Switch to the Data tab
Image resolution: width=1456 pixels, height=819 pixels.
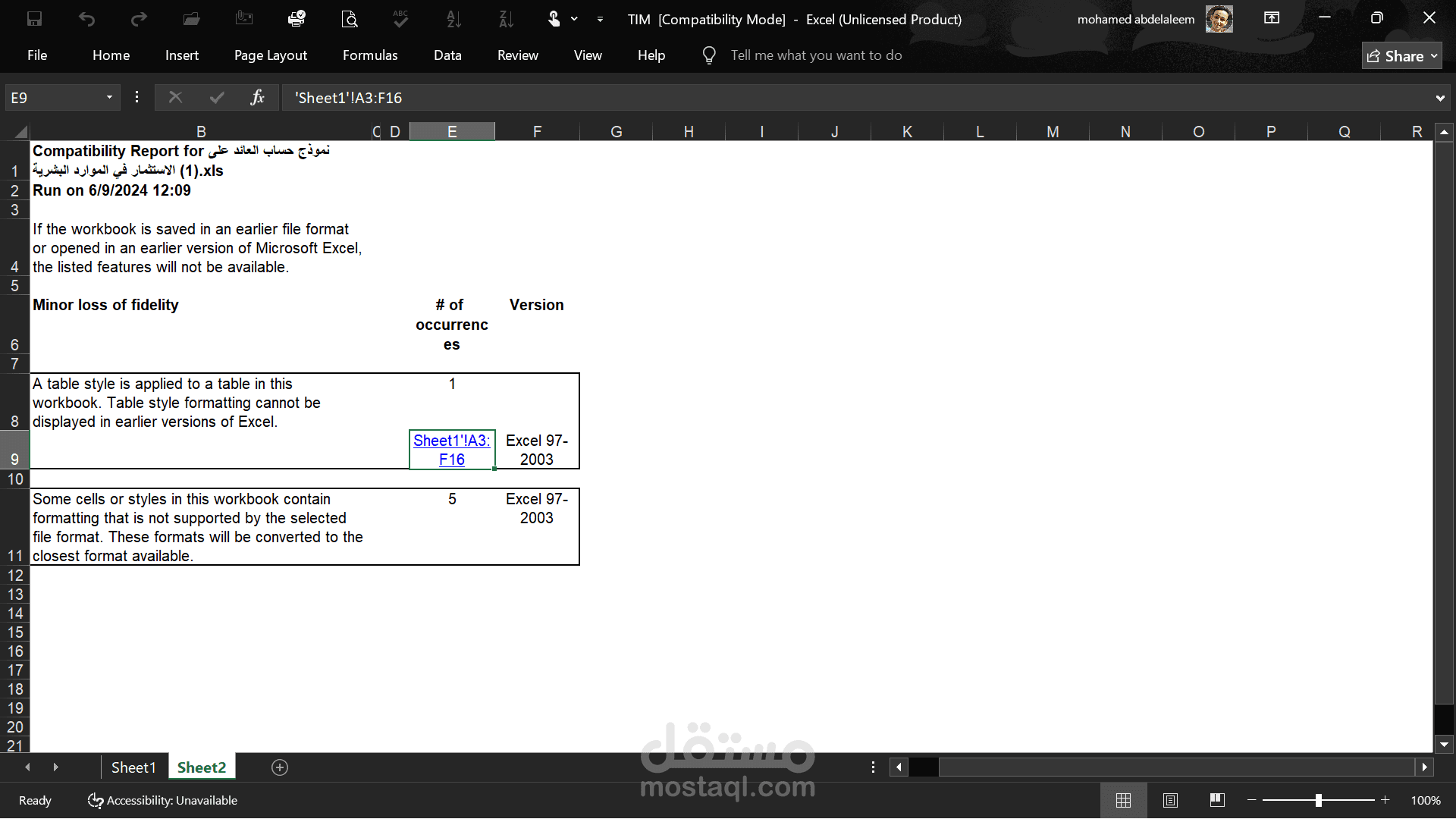(447, 55)
